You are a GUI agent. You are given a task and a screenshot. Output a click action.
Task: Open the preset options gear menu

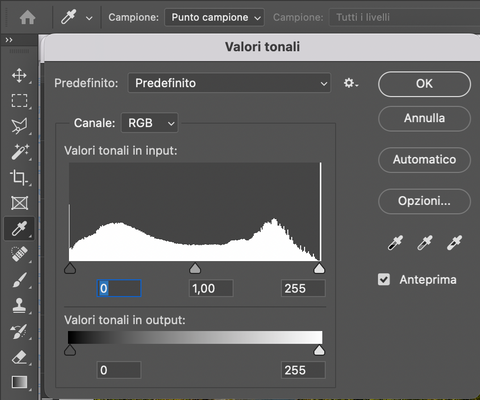click(x=351, y=83)
